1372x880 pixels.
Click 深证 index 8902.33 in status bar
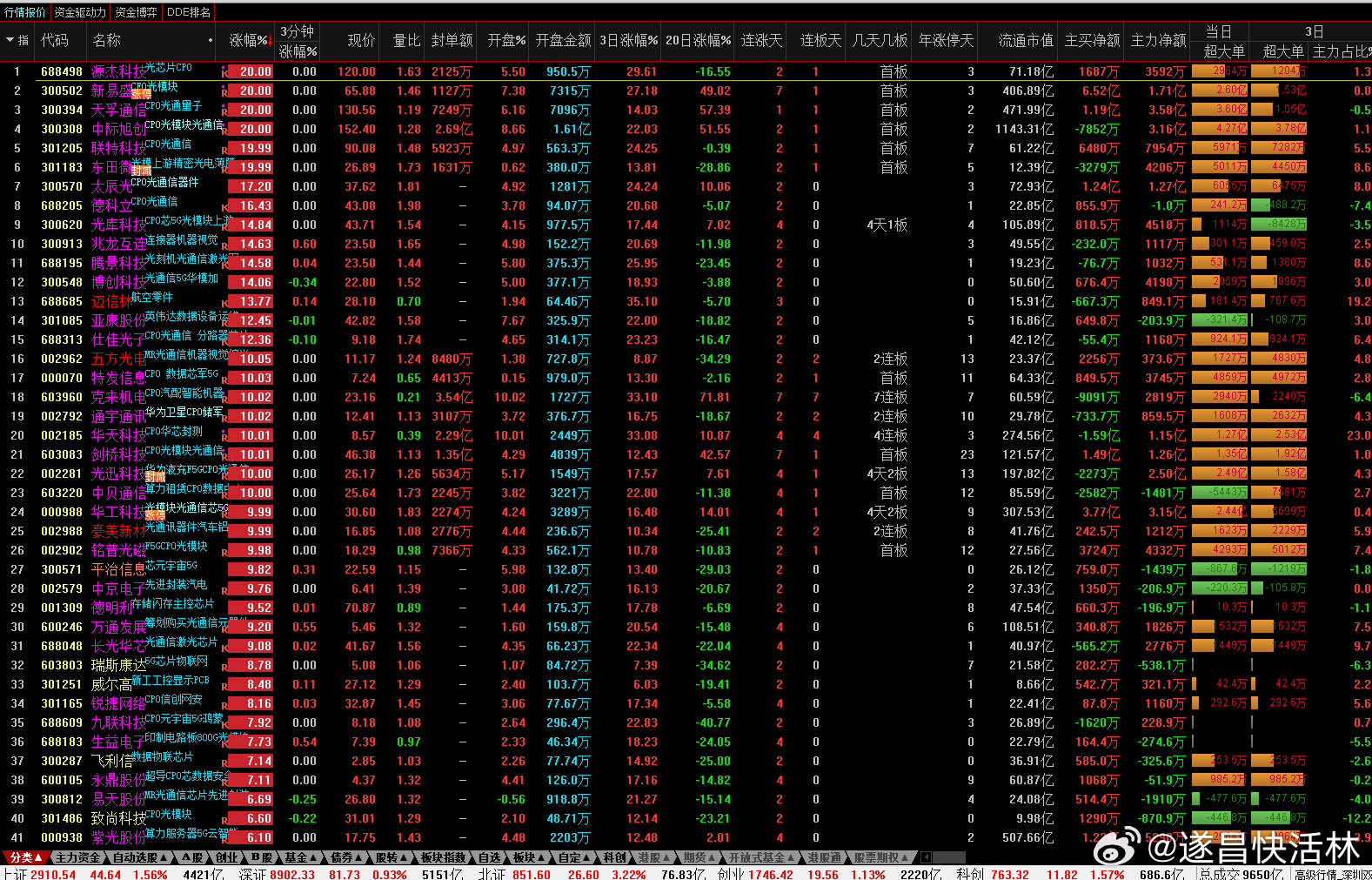pos(292,874)
